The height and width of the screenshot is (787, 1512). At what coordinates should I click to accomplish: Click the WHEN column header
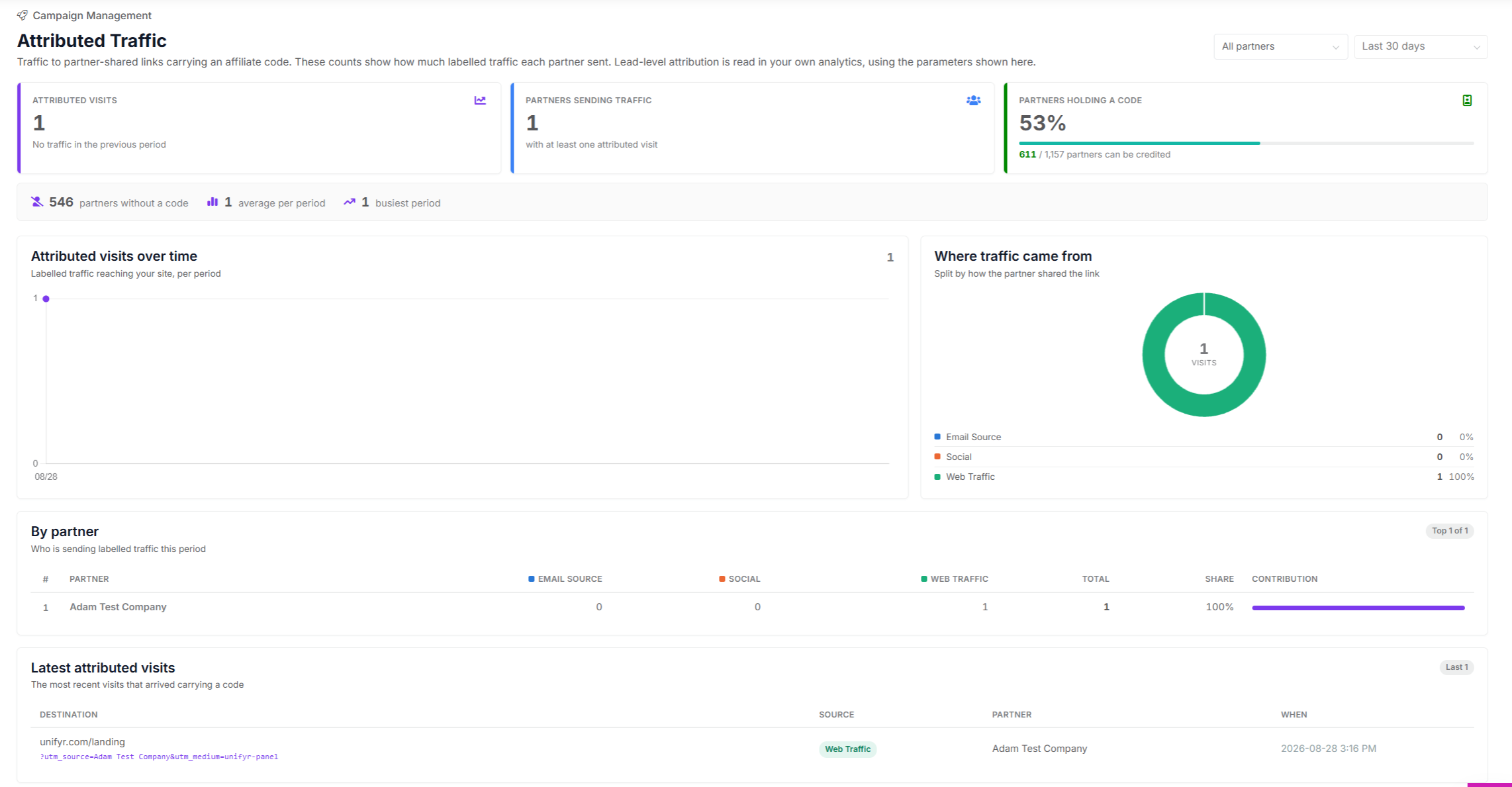tap(1294, 715)
